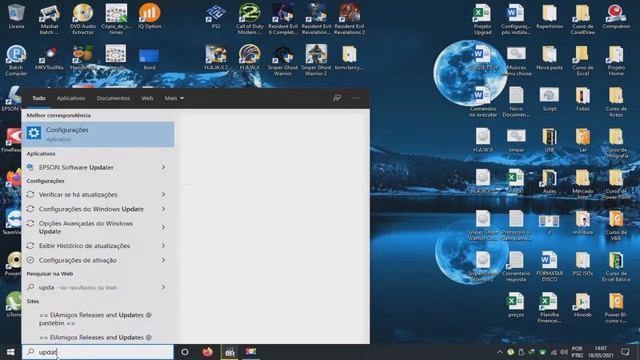Launch IQ Option desktop shortcut
Viewport: 640px width, 360px height.
[x=149, y=17]
